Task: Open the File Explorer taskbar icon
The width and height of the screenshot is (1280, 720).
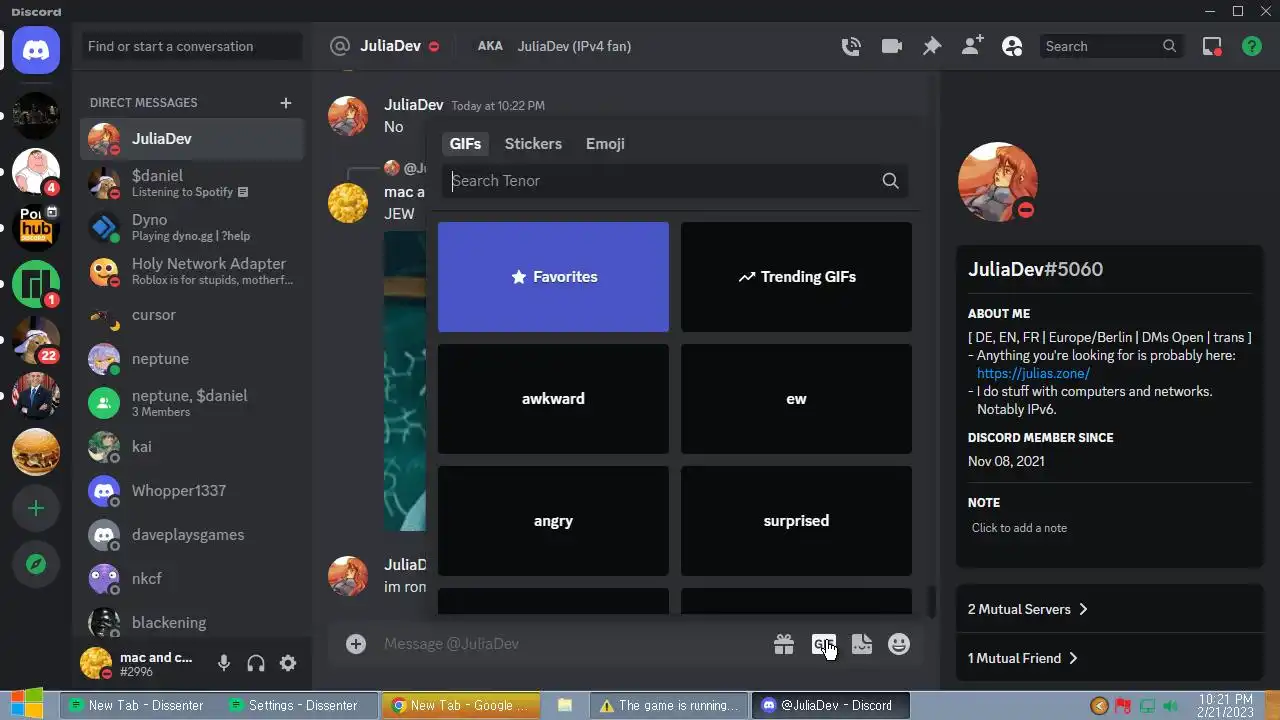Action: coord(564,705)
